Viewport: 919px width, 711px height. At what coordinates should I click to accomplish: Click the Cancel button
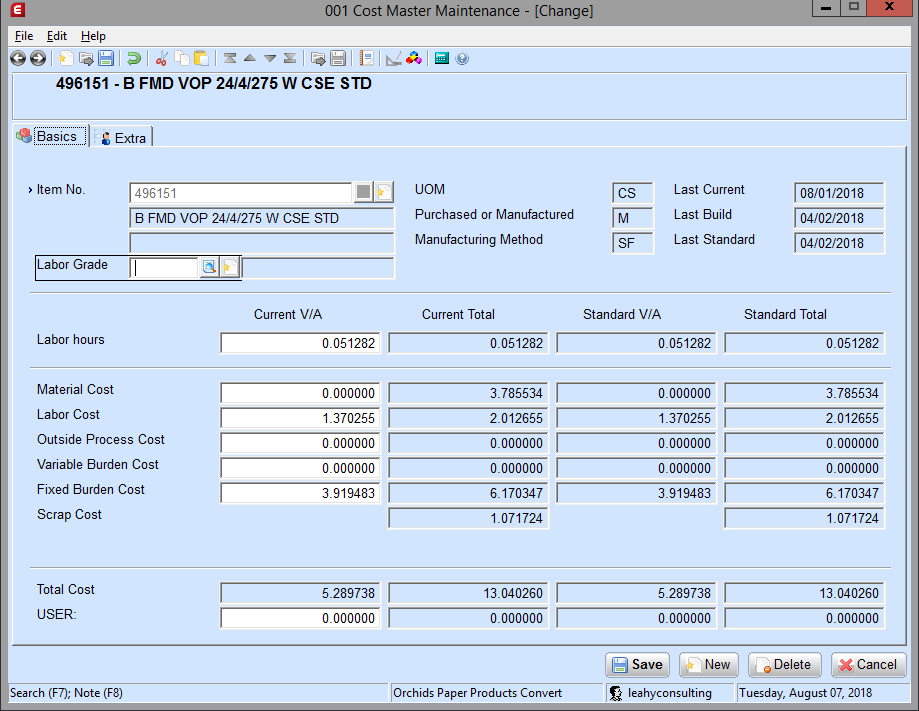coord(869,665)
